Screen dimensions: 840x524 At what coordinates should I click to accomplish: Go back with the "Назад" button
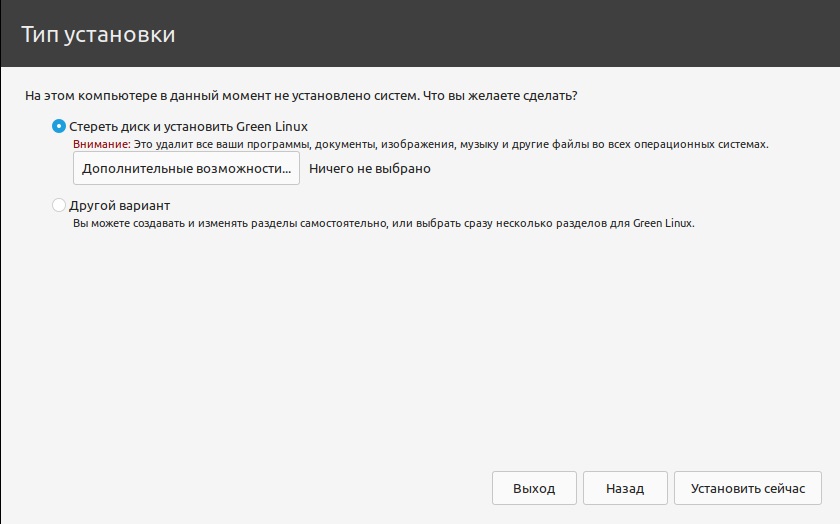(625, 489)
